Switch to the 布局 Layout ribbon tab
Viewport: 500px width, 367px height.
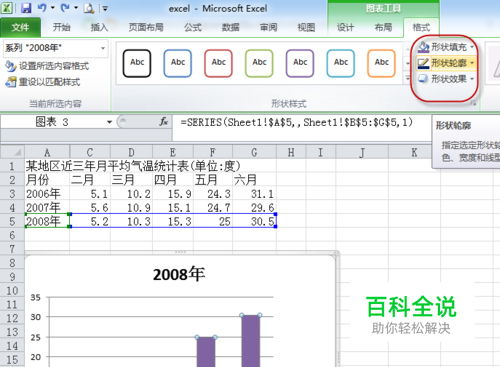383,27
